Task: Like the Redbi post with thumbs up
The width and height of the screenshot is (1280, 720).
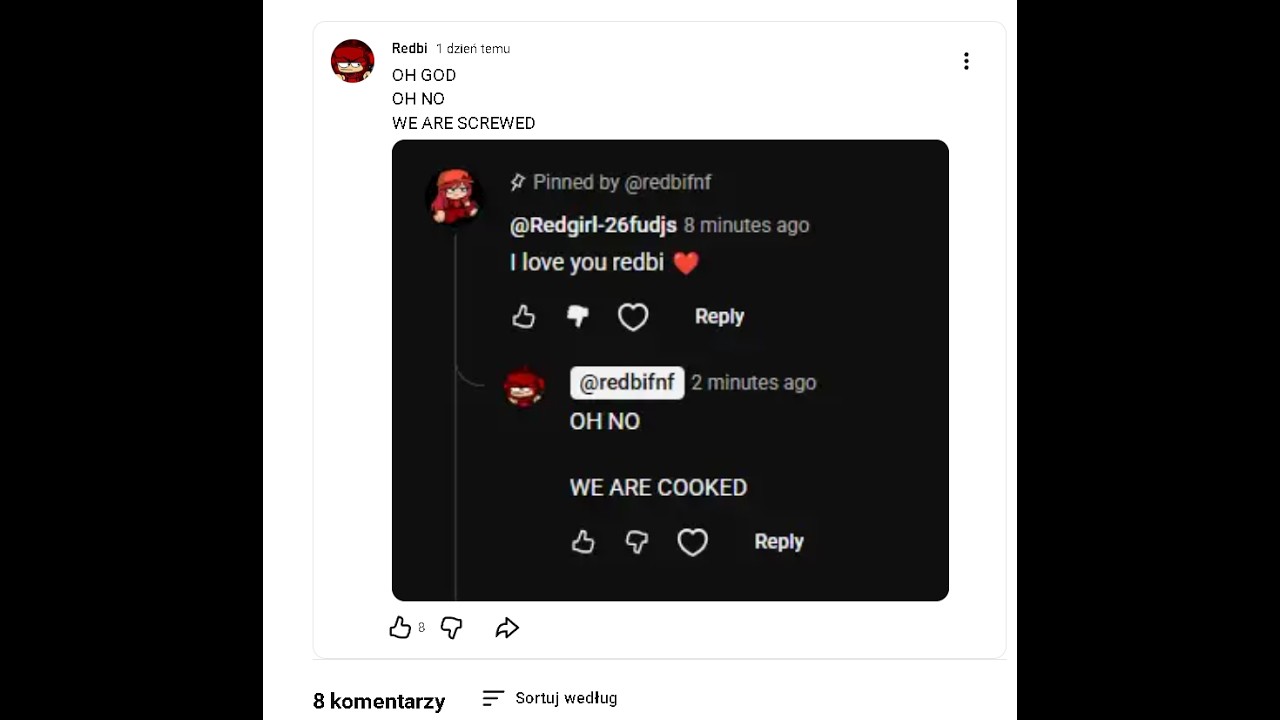Action: pyautogui.click(x=400, y=628)
